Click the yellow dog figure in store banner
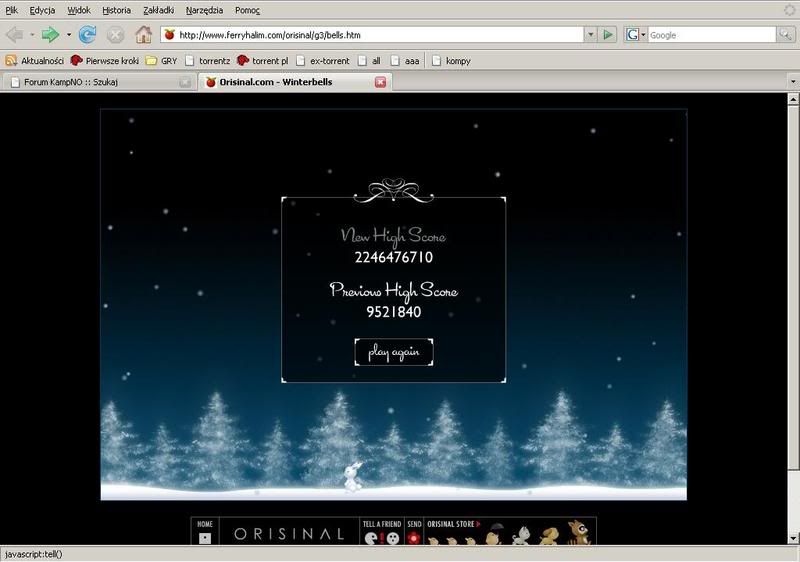 click(549, 537)
